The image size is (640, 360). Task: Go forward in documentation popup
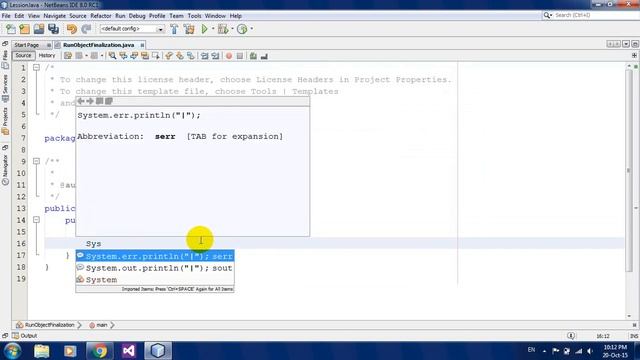(x=90, y=101)
